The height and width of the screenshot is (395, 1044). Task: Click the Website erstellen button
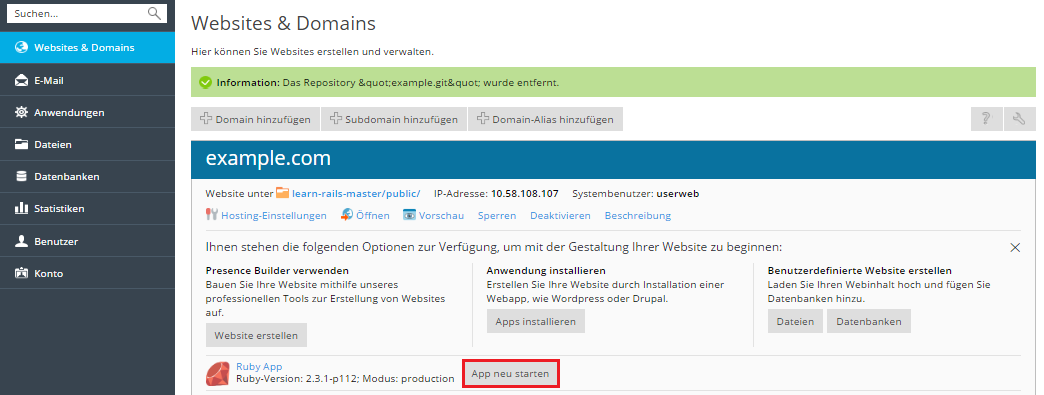coord(256,335)
